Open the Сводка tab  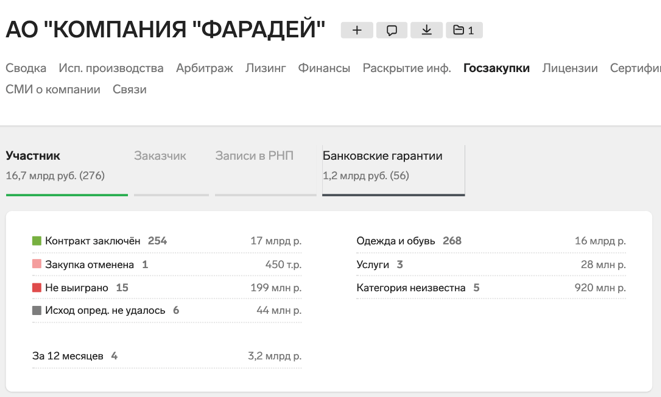click(26, 68)
